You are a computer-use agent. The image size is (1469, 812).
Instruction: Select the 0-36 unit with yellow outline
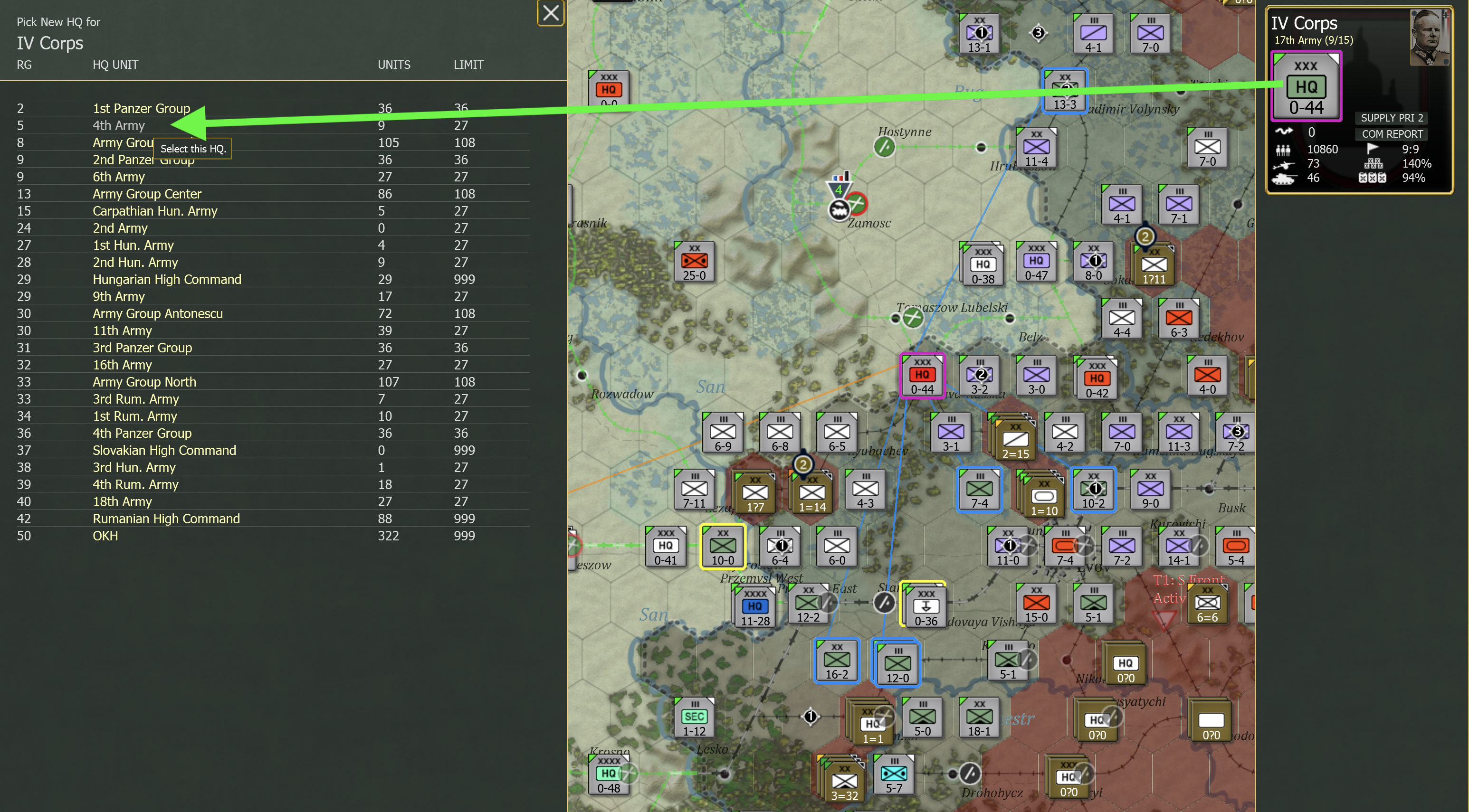pyautogui.click(x=925, y=605)
